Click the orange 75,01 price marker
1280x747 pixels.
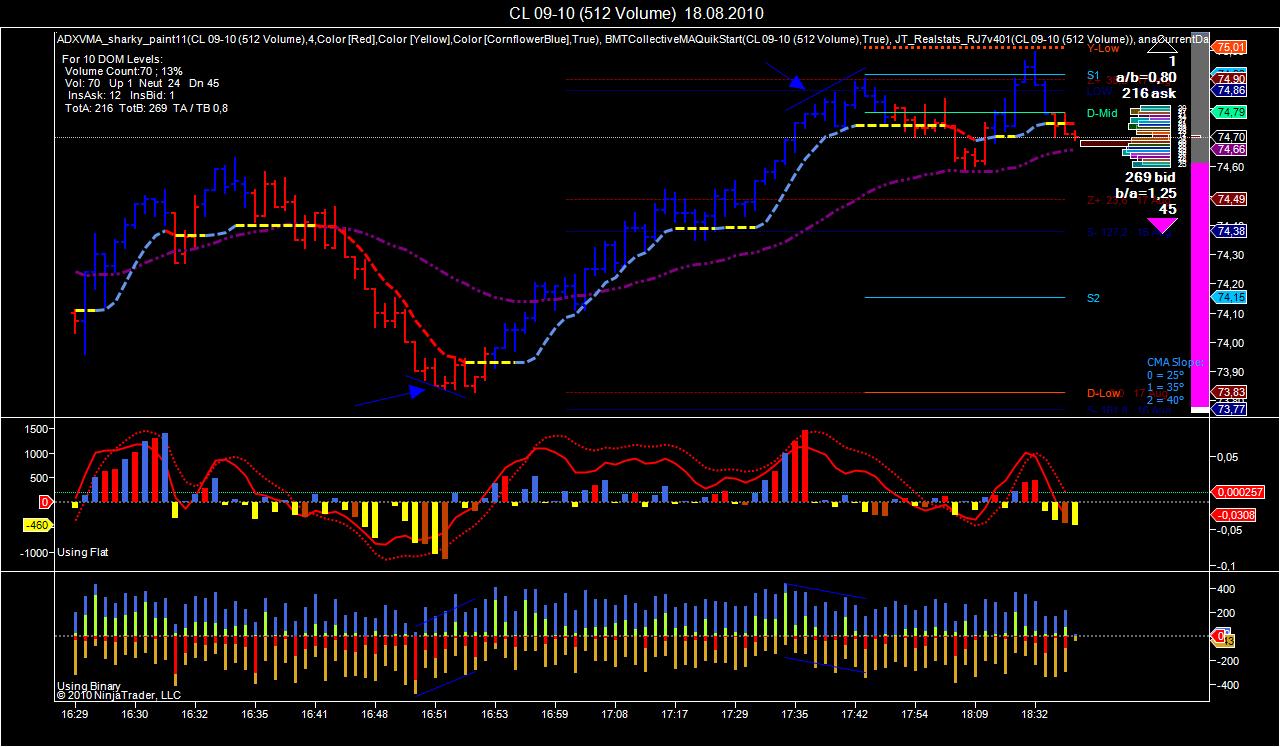click(1231, 47)
